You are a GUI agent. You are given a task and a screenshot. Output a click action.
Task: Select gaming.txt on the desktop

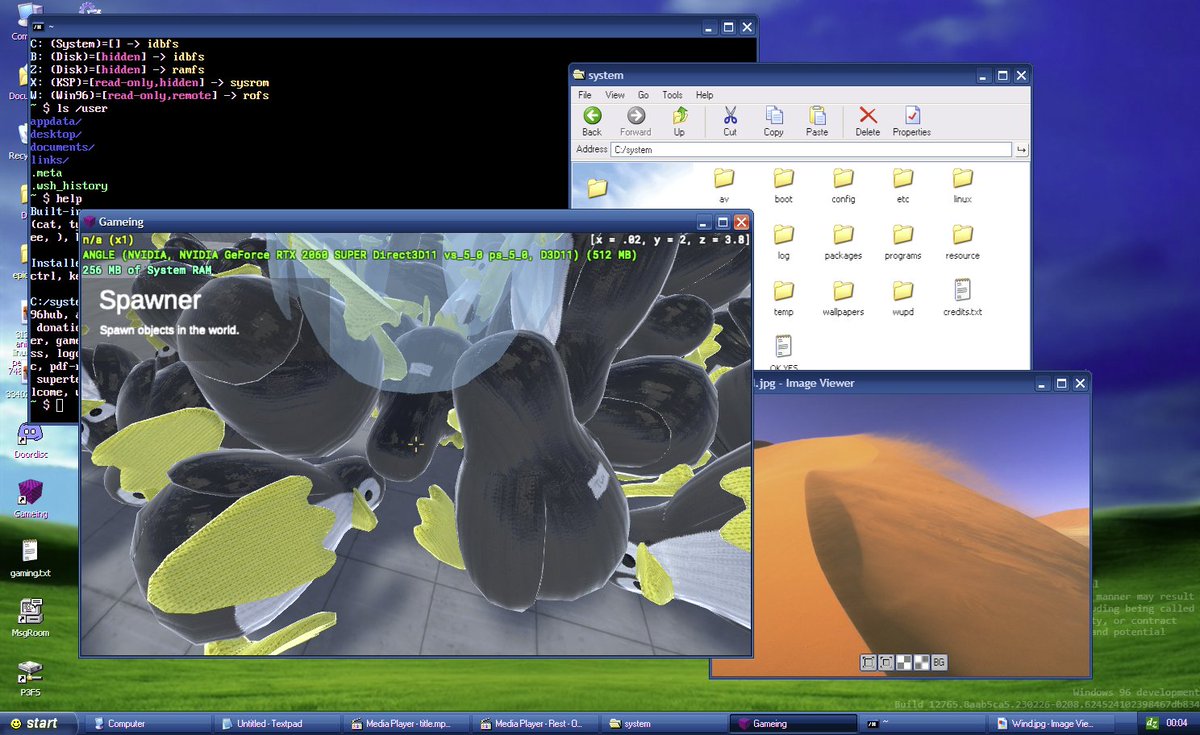pos(30,559)
